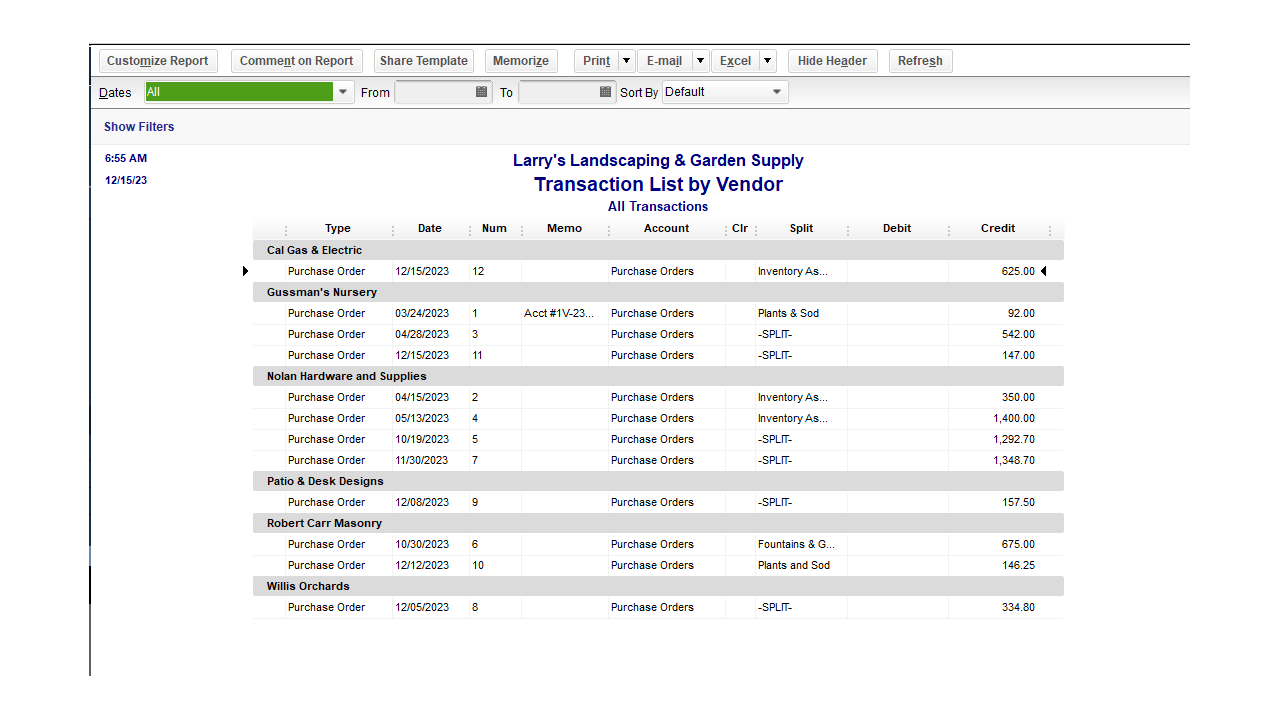Image resolution: width=1280 pixels, height=720 pixels.
Task: Click the row pointer arrow on Cal Gas row
Action: coord(245,270)
